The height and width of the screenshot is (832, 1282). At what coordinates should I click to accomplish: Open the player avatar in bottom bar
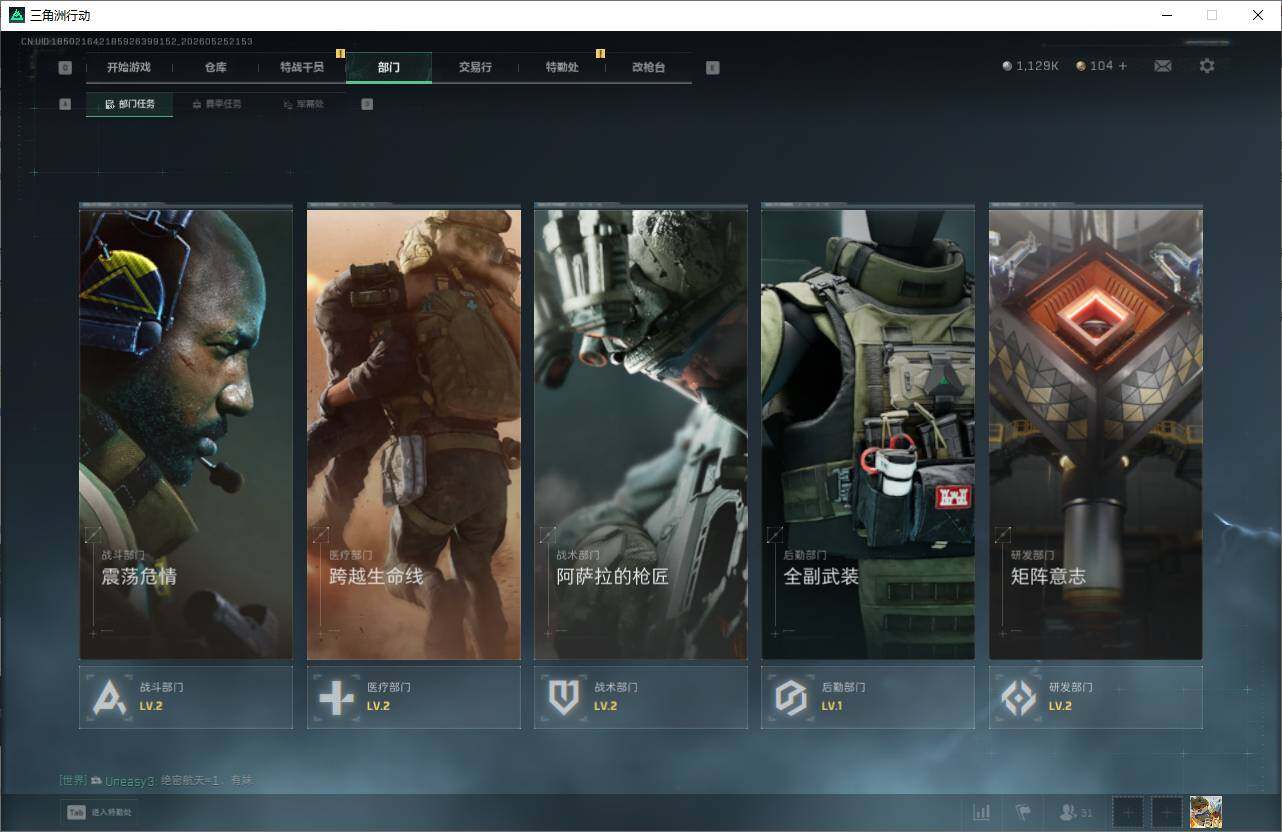click(x=1206, y=812)
